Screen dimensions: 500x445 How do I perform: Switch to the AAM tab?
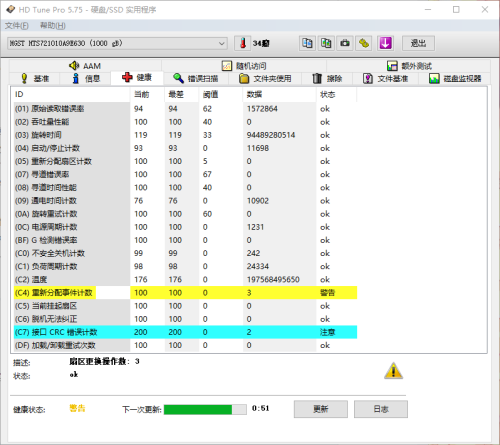[x=85, y=66]
